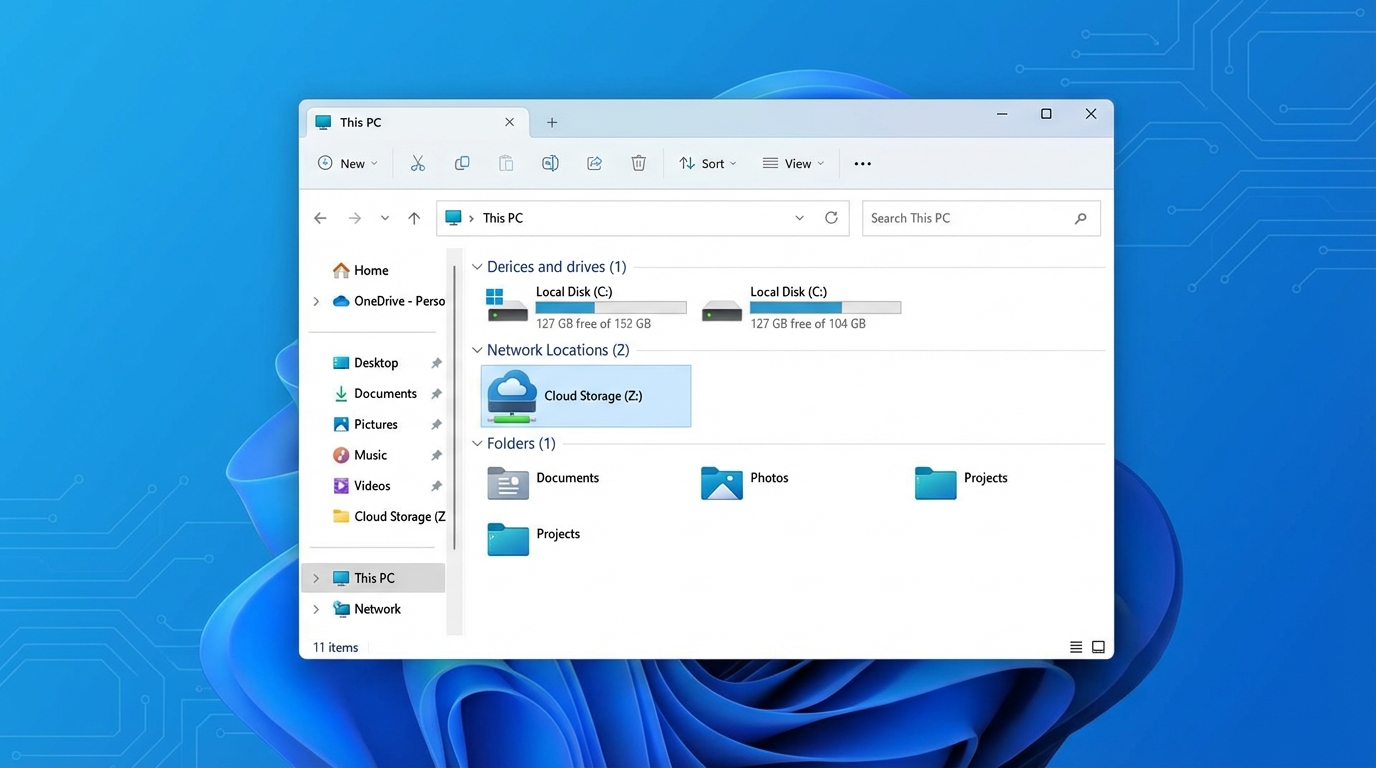Select the Cut icon in the toolbar
Screen dimensions: 1376x768
(x=417, y=162)
